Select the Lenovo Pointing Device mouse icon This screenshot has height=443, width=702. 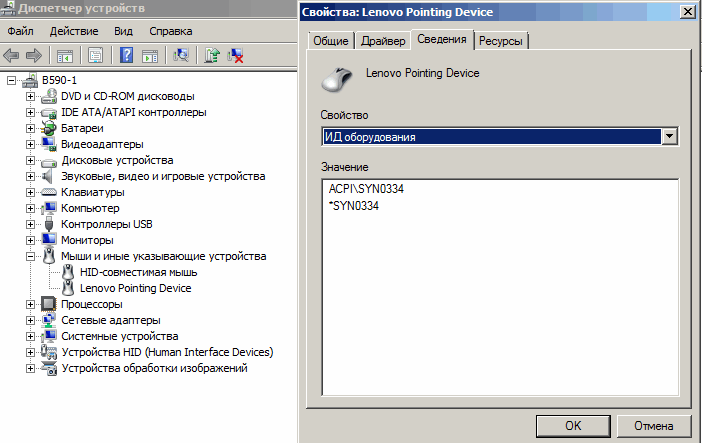click(x=68, y=288)
